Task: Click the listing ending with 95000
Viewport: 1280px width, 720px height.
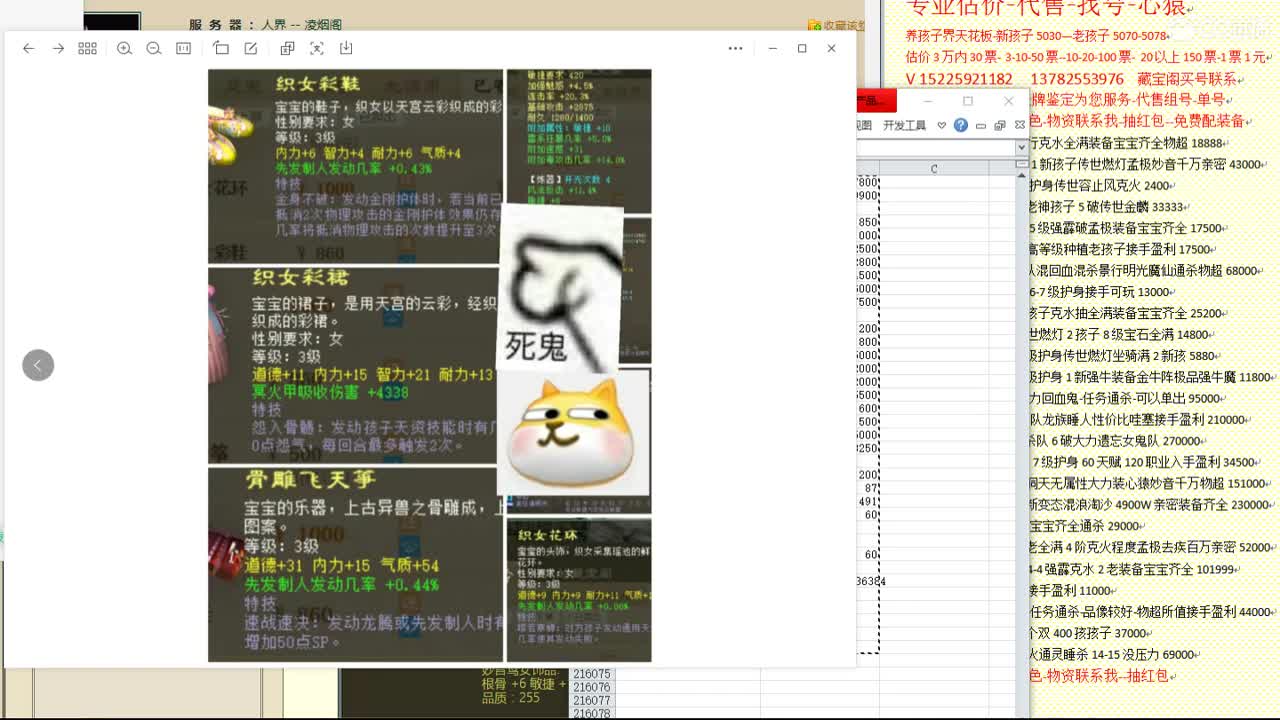Action: [x=1125, y=398]
